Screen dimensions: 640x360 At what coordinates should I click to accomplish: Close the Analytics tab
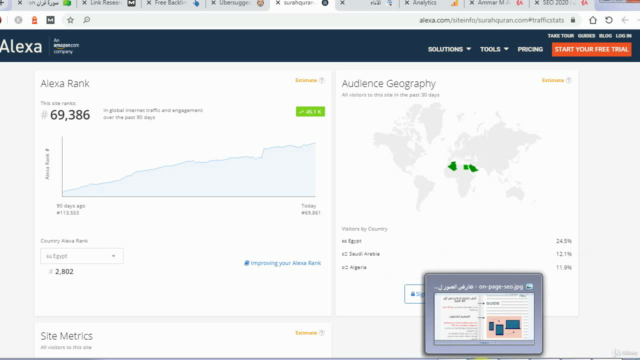pos(407,3)
